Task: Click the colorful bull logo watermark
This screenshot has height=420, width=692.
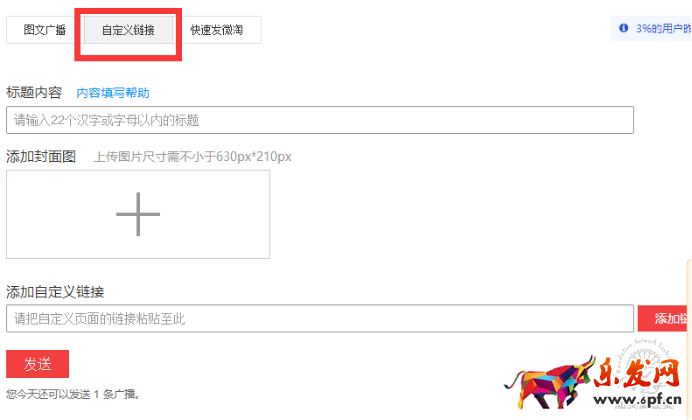Action: pos(549,382)
